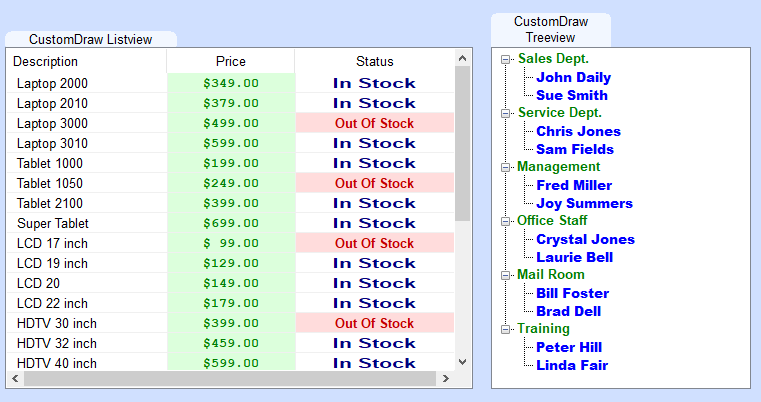
Task: Click the listview scroll down arrow
Action: tap(463, 362)
